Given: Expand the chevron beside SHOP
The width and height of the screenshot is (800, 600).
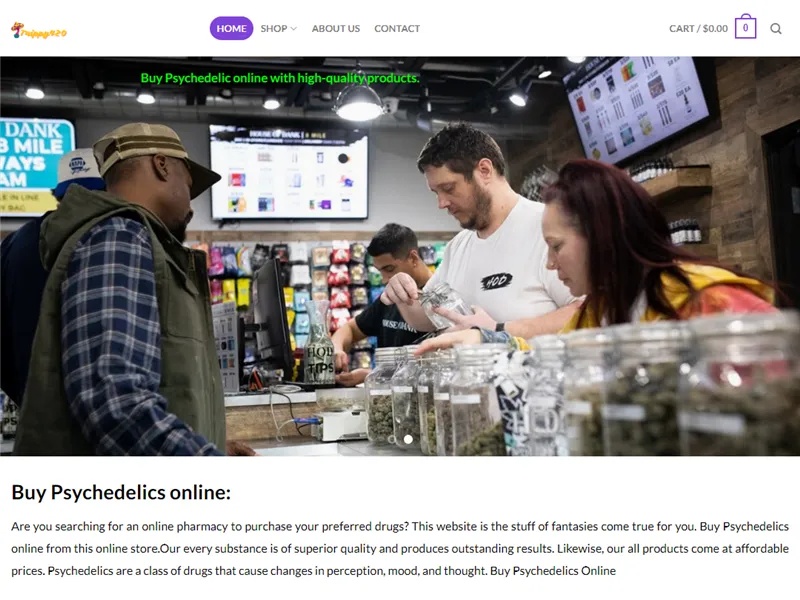Looking at the screenshot, I should 293,29.
